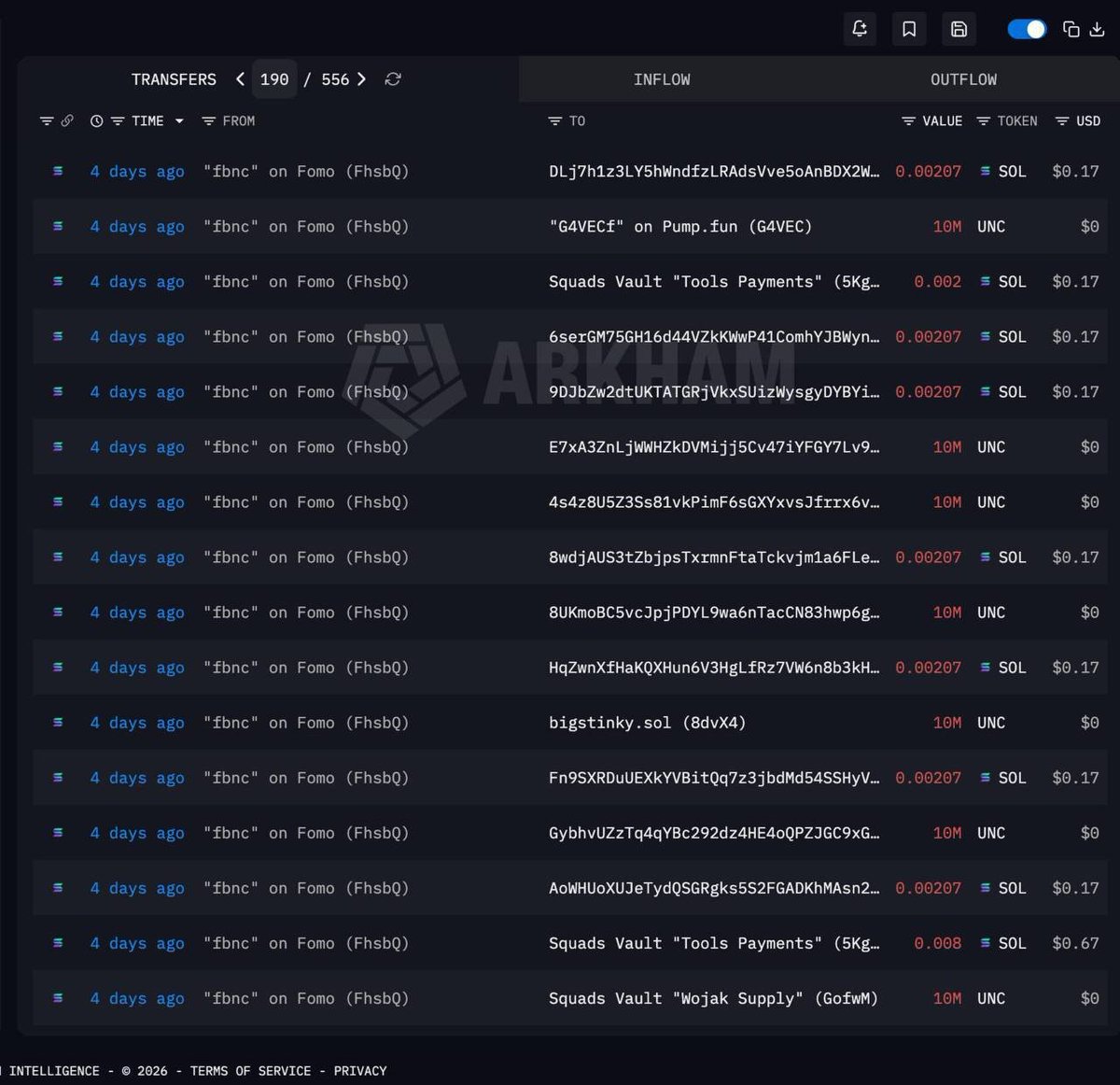The width and height of the screenshot is (1120, 1085).
Task: Open bigstinky.sol (8dvX4) recipient
Action: click(x=647, y=722)
